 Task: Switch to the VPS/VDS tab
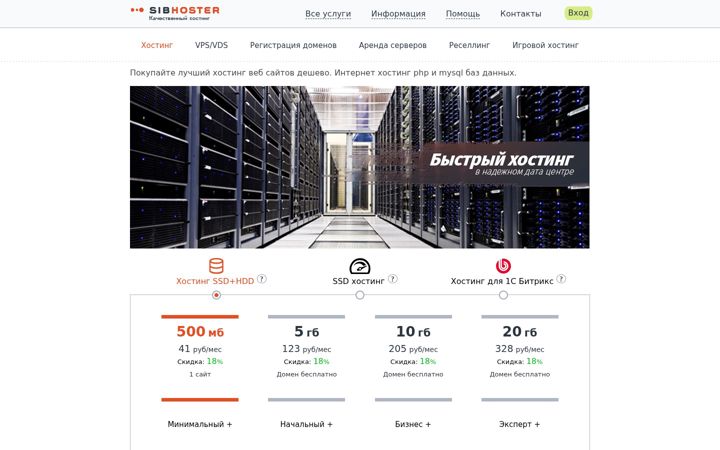click(211, 45)
